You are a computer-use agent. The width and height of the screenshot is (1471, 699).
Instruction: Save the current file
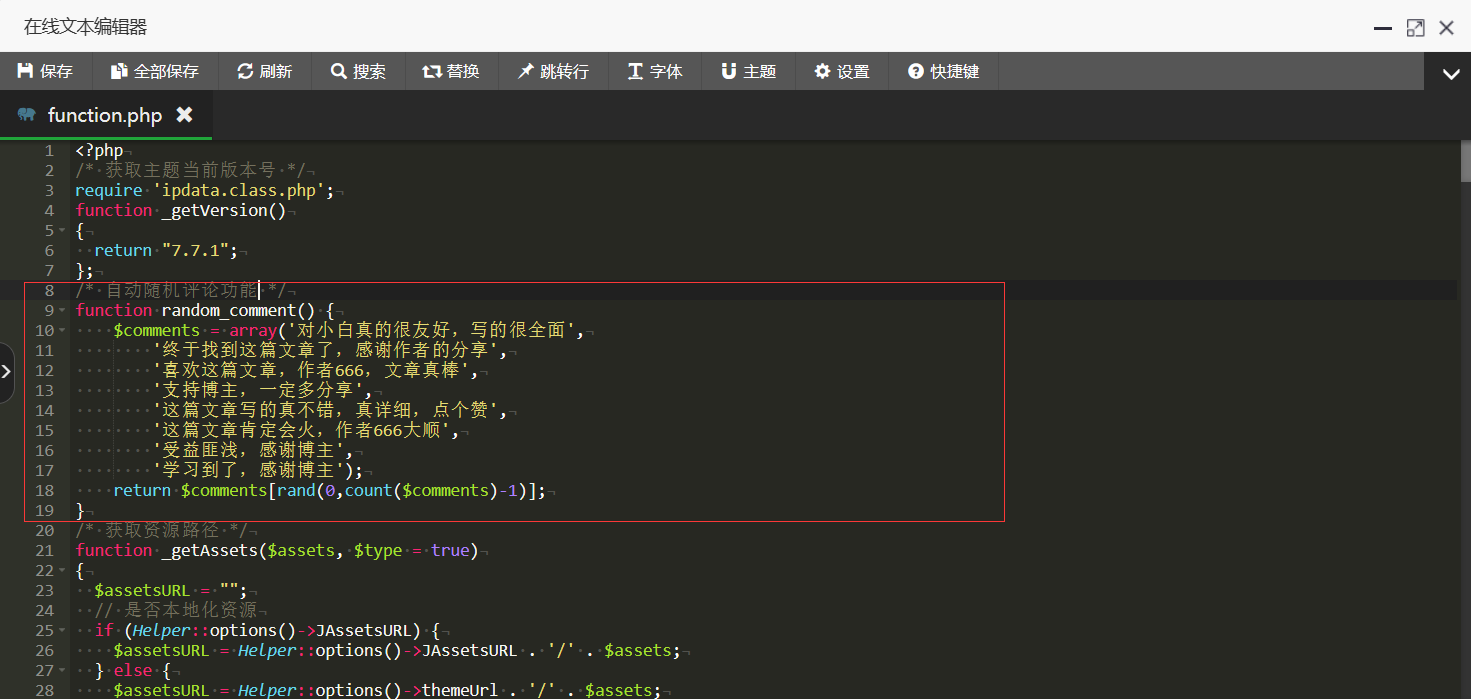click(x=46, y=71)
